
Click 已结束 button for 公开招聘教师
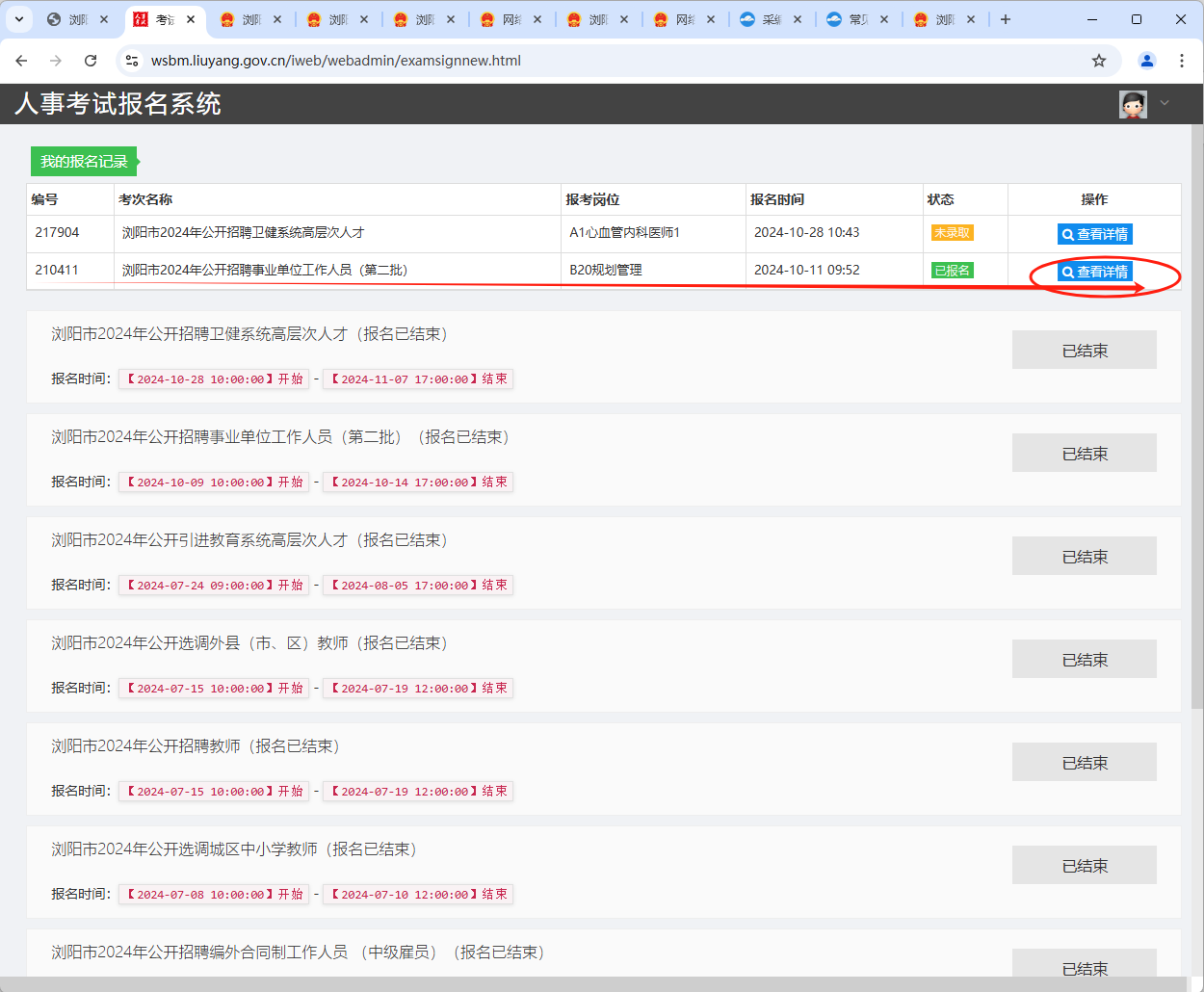click(x=1084, y=763)
